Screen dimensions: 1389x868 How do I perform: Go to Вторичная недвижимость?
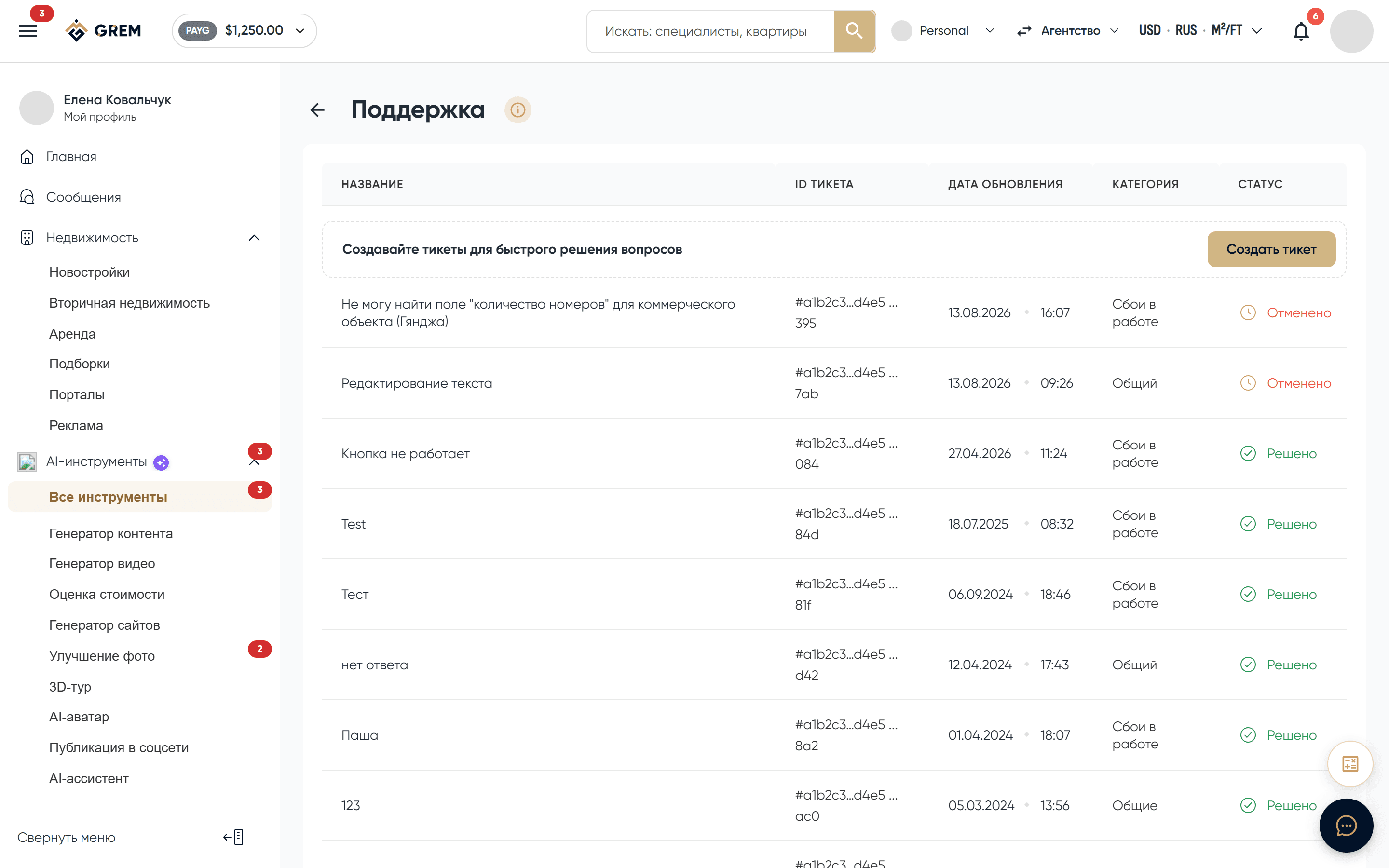[129, 303]
